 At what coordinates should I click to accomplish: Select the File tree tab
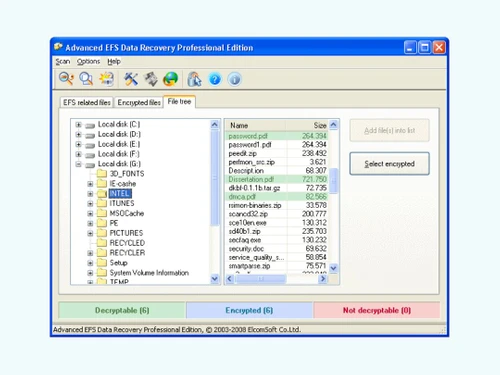(179, 101)
